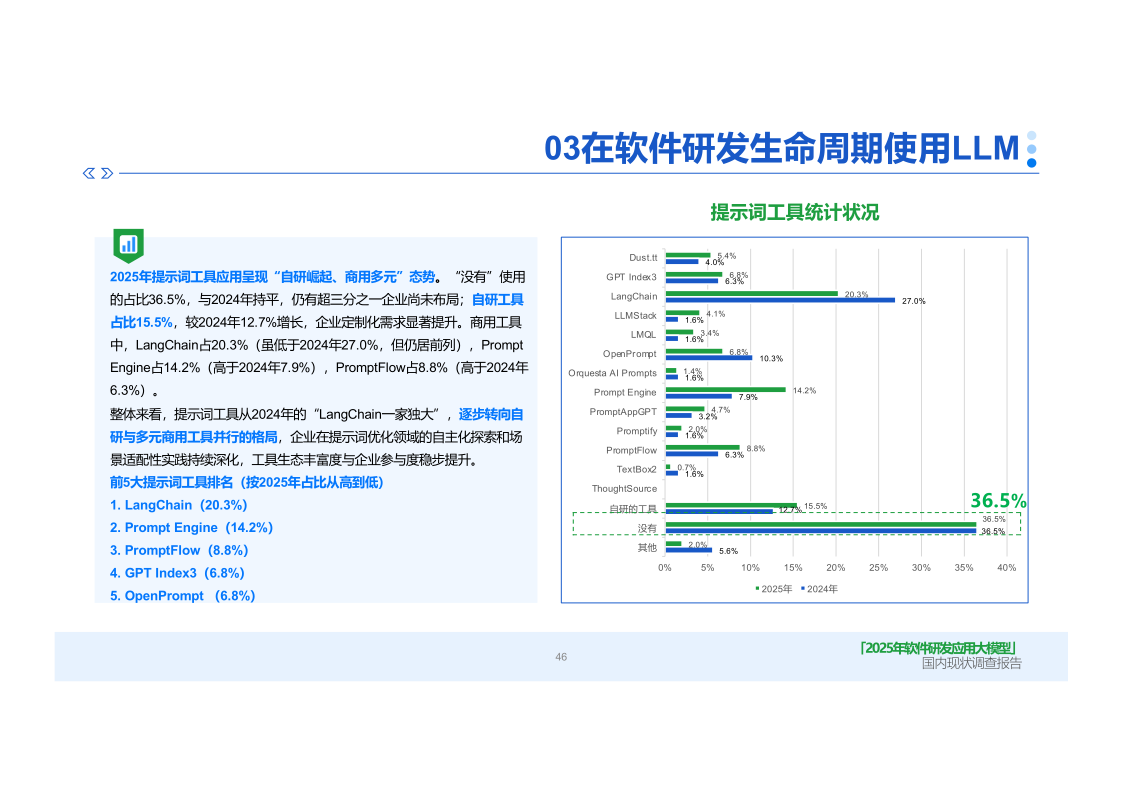Click the TextBox2 axis label

(637, 470)
